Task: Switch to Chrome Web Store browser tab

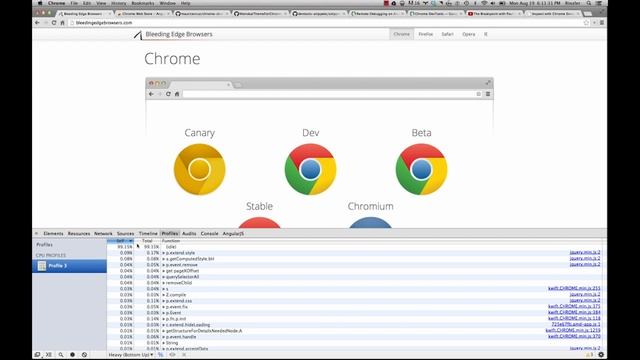Action: coord(143,13)
